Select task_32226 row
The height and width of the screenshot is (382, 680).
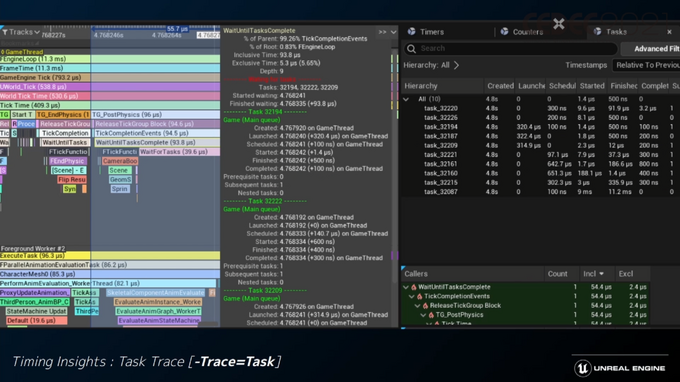540,118
